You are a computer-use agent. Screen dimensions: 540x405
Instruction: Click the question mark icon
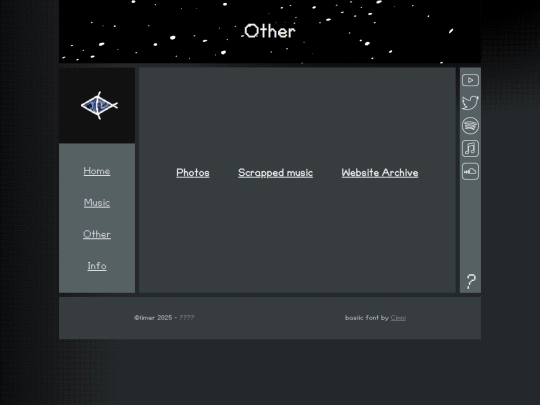471,281
